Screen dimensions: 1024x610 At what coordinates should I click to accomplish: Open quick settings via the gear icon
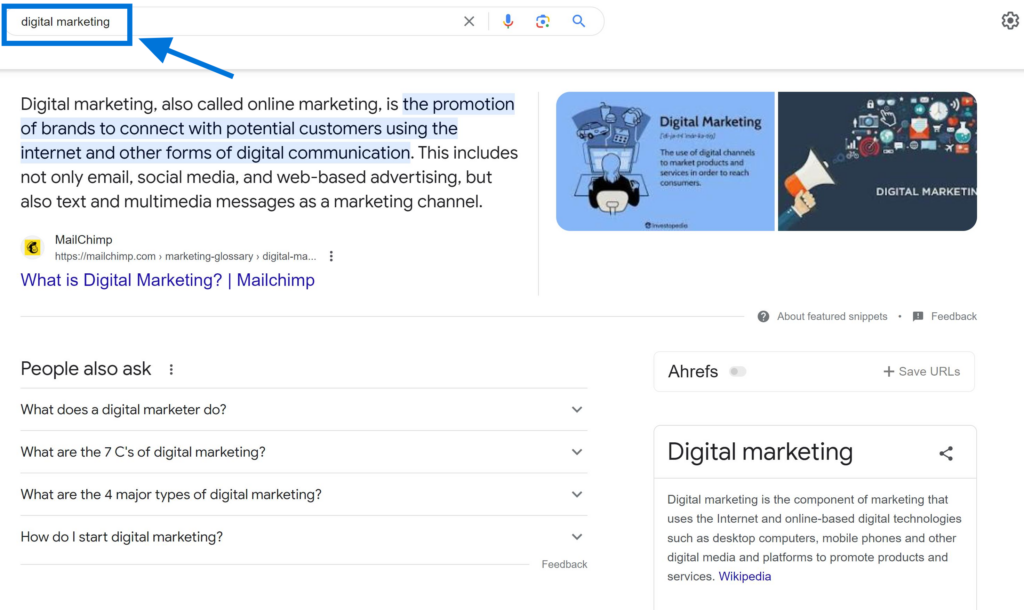point(1010,19)
